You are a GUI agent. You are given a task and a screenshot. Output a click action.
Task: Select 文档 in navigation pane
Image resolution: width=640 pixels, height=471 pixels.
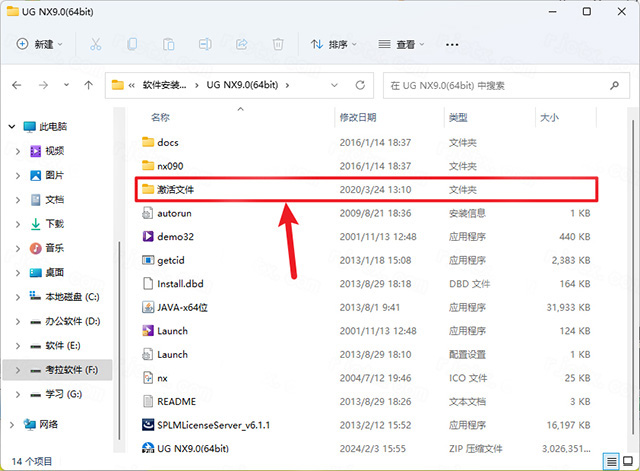(x=47, y=200)
